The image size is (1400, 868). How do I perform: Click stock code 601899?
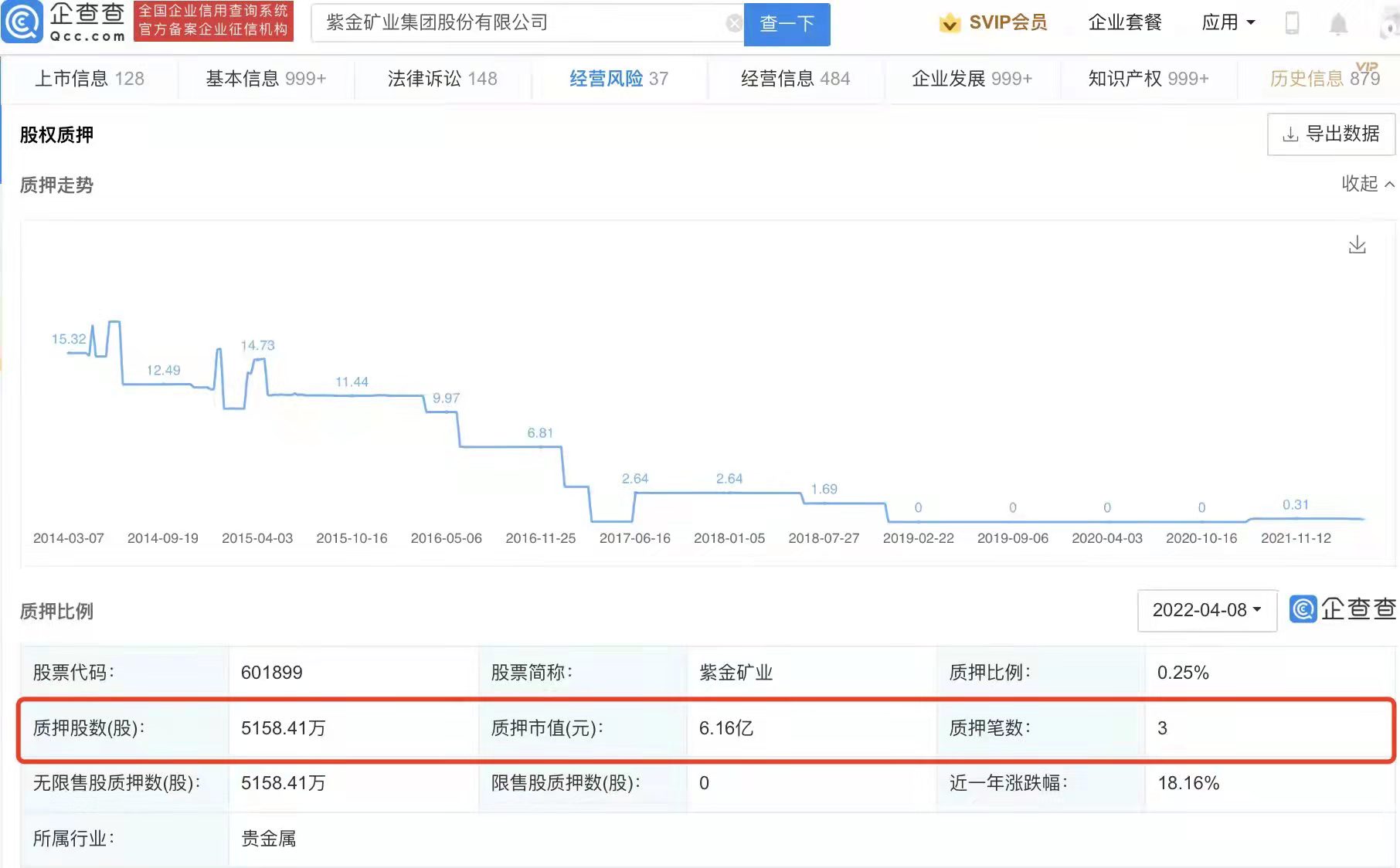[272, 673]
